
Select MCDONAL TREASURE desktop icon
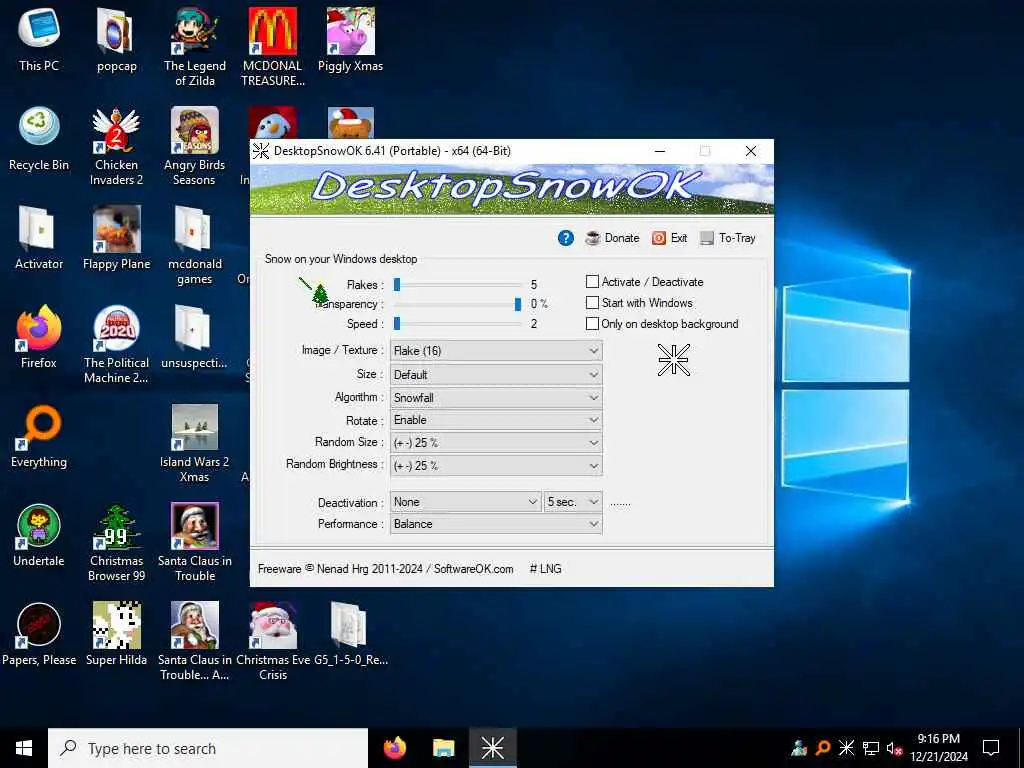pyautogui.click(x=273, y=47)
